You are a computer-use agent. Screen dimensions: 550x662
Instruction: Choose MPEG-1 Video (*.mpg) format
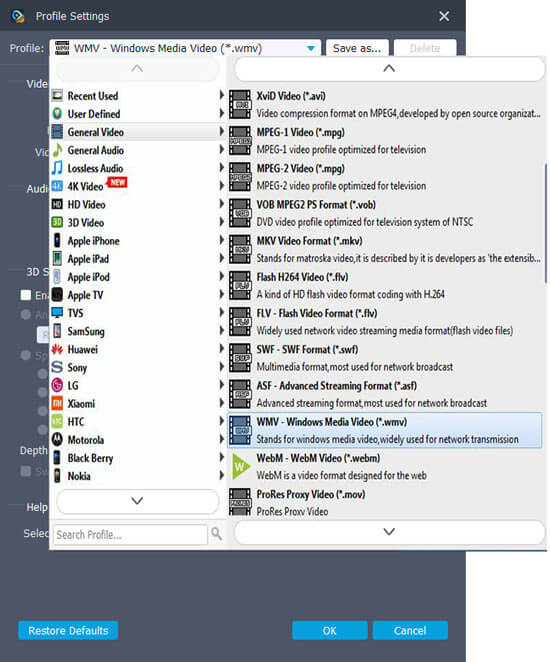click(x=385, y=141)
